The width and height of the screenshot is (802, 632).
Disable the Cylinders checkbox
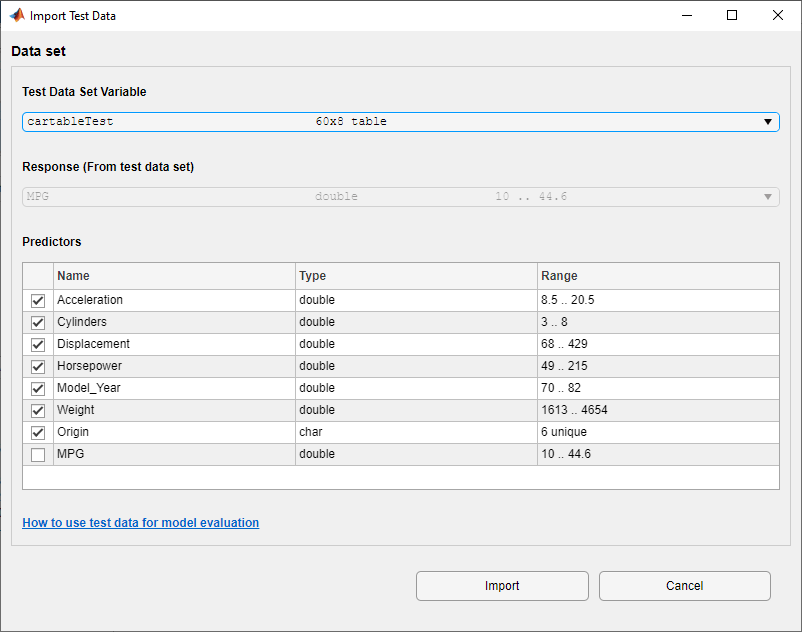click(37, 322)
